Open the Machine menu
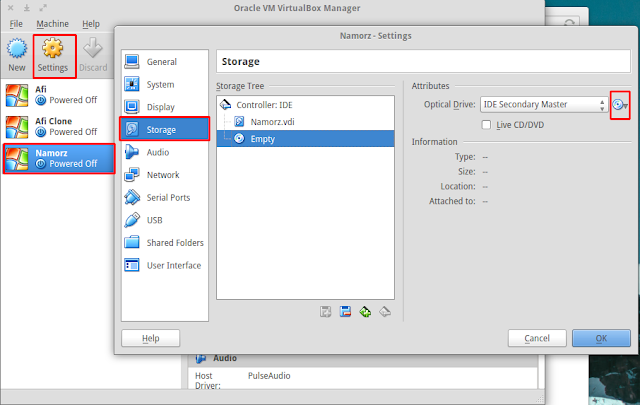Screen dimensions: 640x405 pyautogui.click(x=52, y=24)
